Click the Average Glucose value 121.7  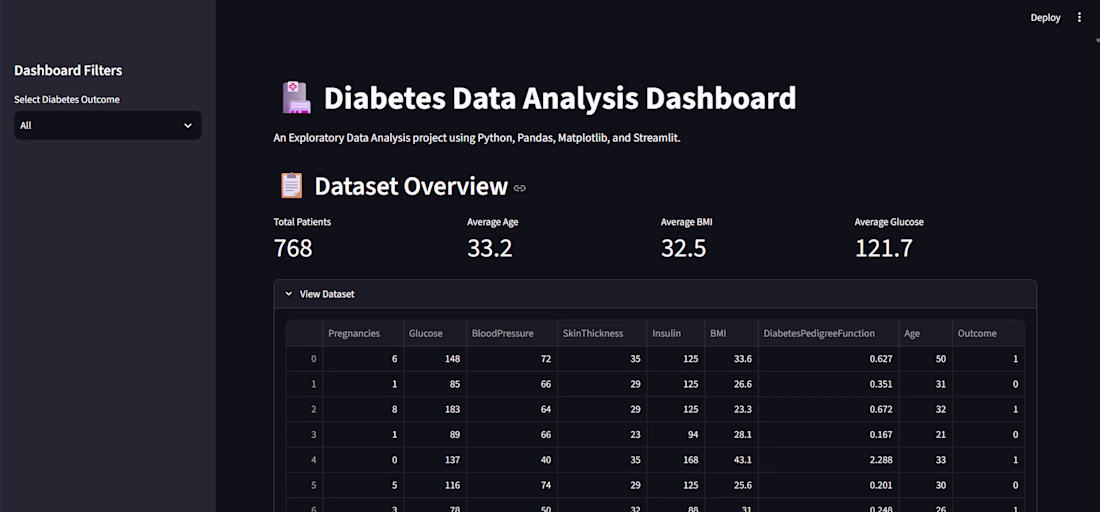coord(883,248)
